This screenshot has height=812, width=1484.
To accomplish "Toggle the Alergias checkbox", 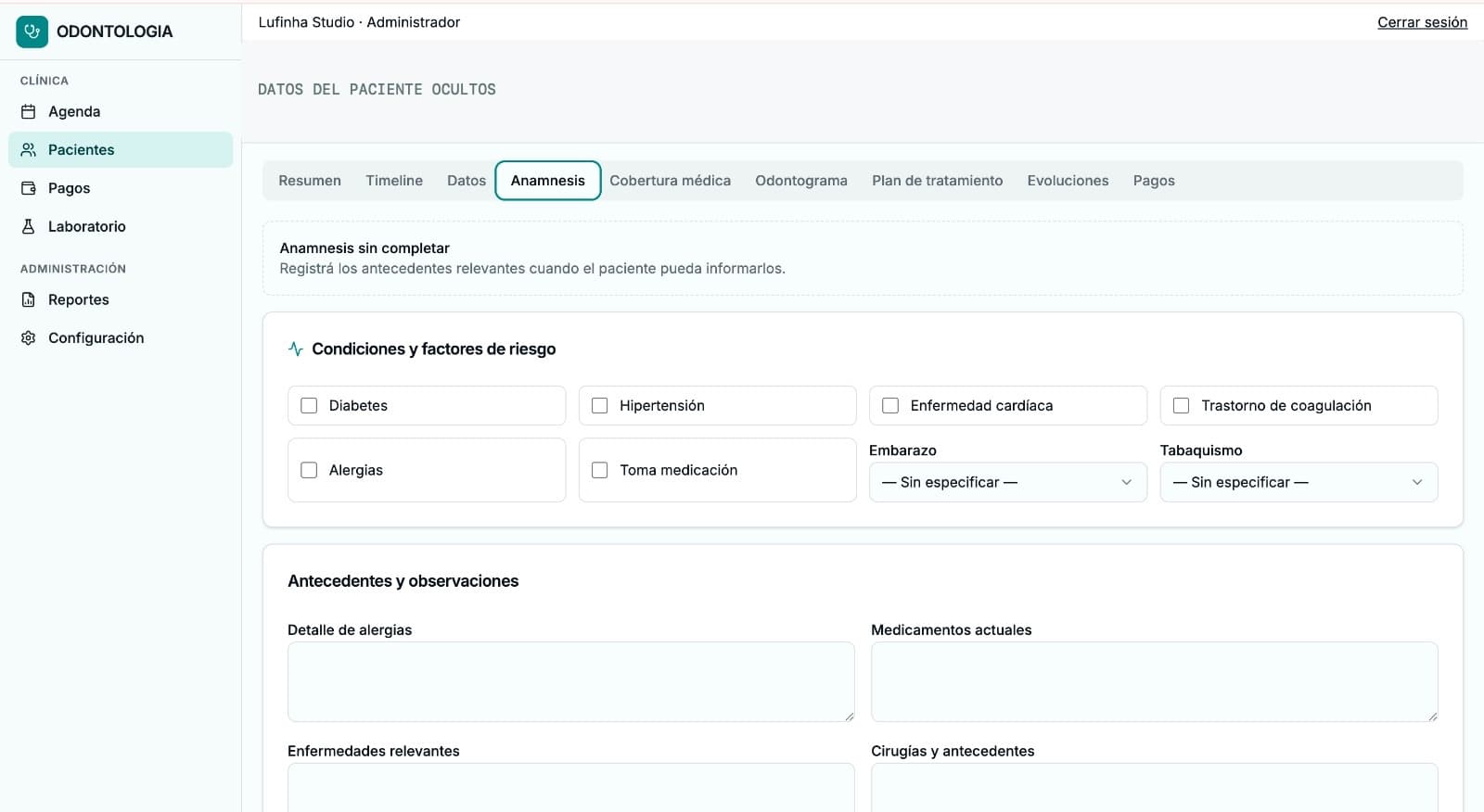I will pyautogui.click(x=309, y=470).
